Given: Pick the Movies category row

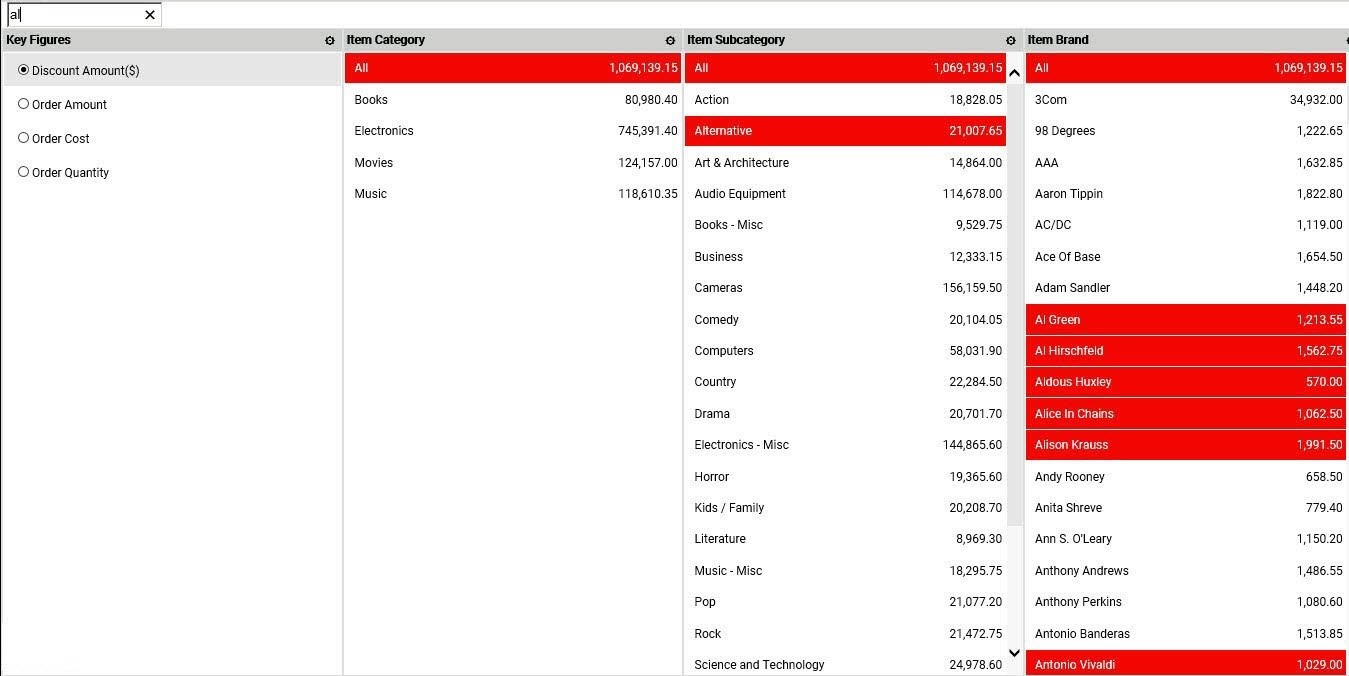Looking at the screenshot, I should click(513, 162).
